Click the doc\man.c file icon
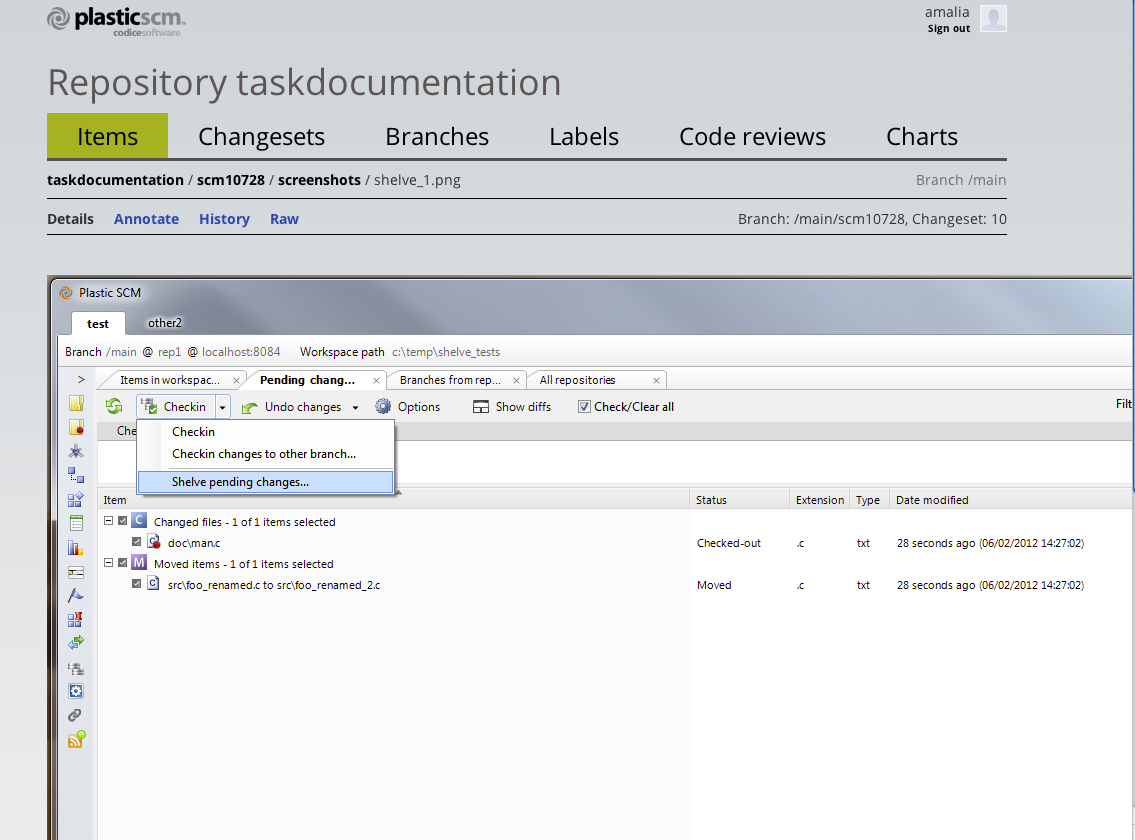Viewport: 1135px width, 840px height. pos(154,542)
